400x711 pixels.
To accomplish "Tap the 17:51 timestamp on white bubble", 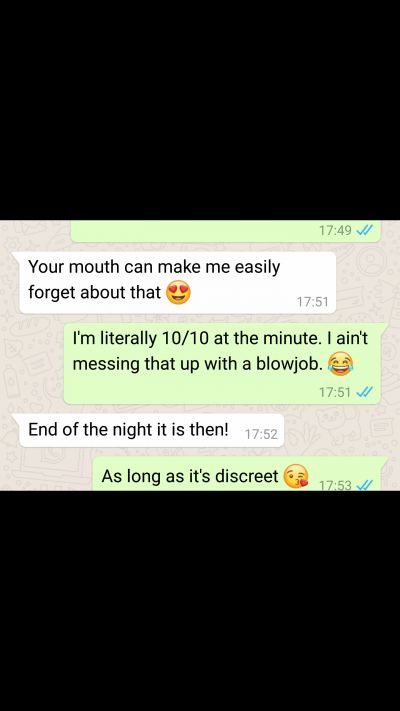I will 312,302.
